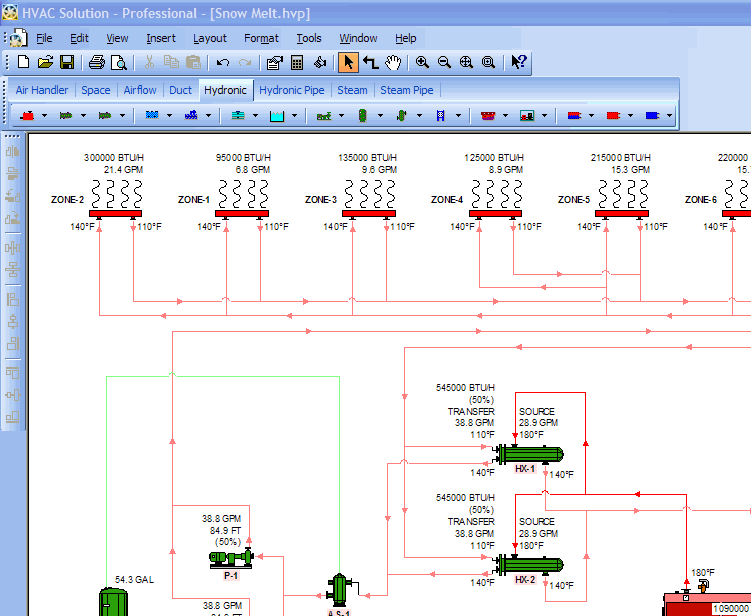The width and height of the screenshot is (751, 616).
Task: Select the green air separator component icon
Action: [402, 115]
